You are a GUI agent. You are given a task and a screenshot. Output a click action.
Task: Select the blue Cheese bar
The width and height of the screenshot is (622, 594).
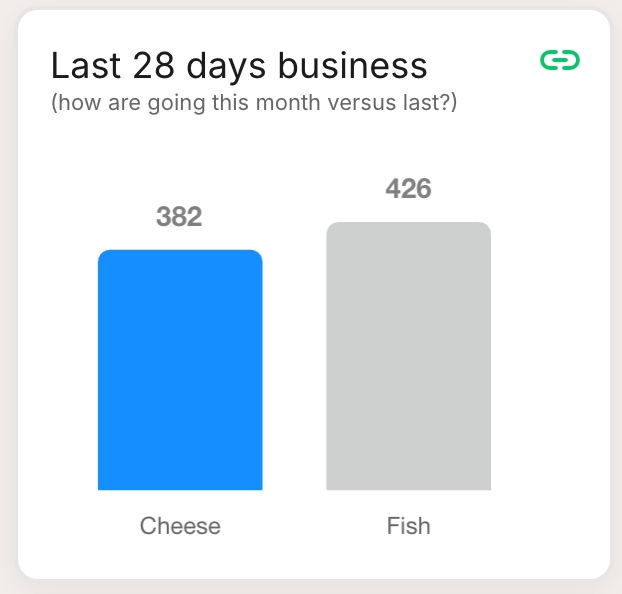click(180, 370)
